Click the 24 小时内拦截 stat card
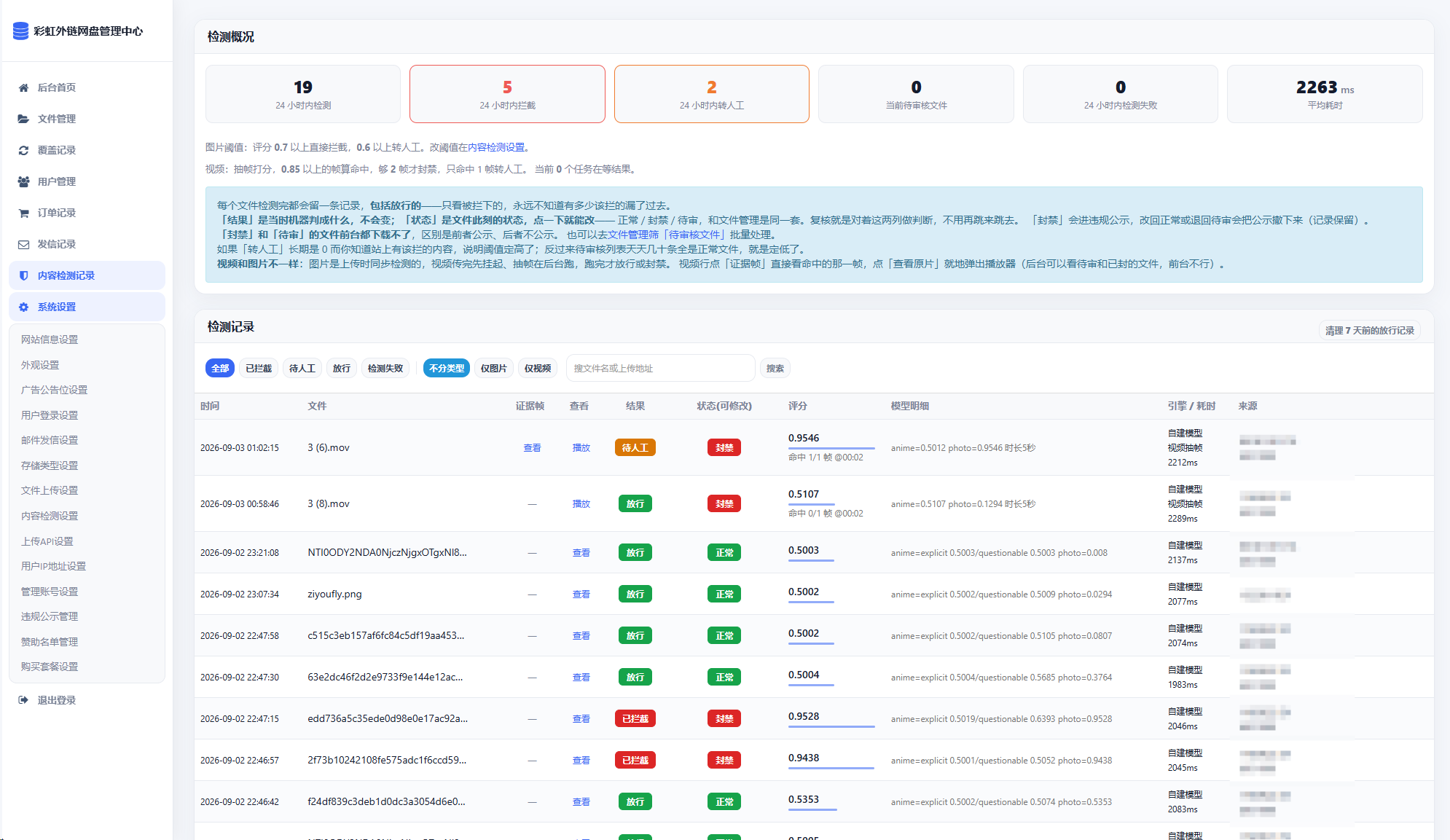The height and width of the screenshot is (840, 1450). 507,94
